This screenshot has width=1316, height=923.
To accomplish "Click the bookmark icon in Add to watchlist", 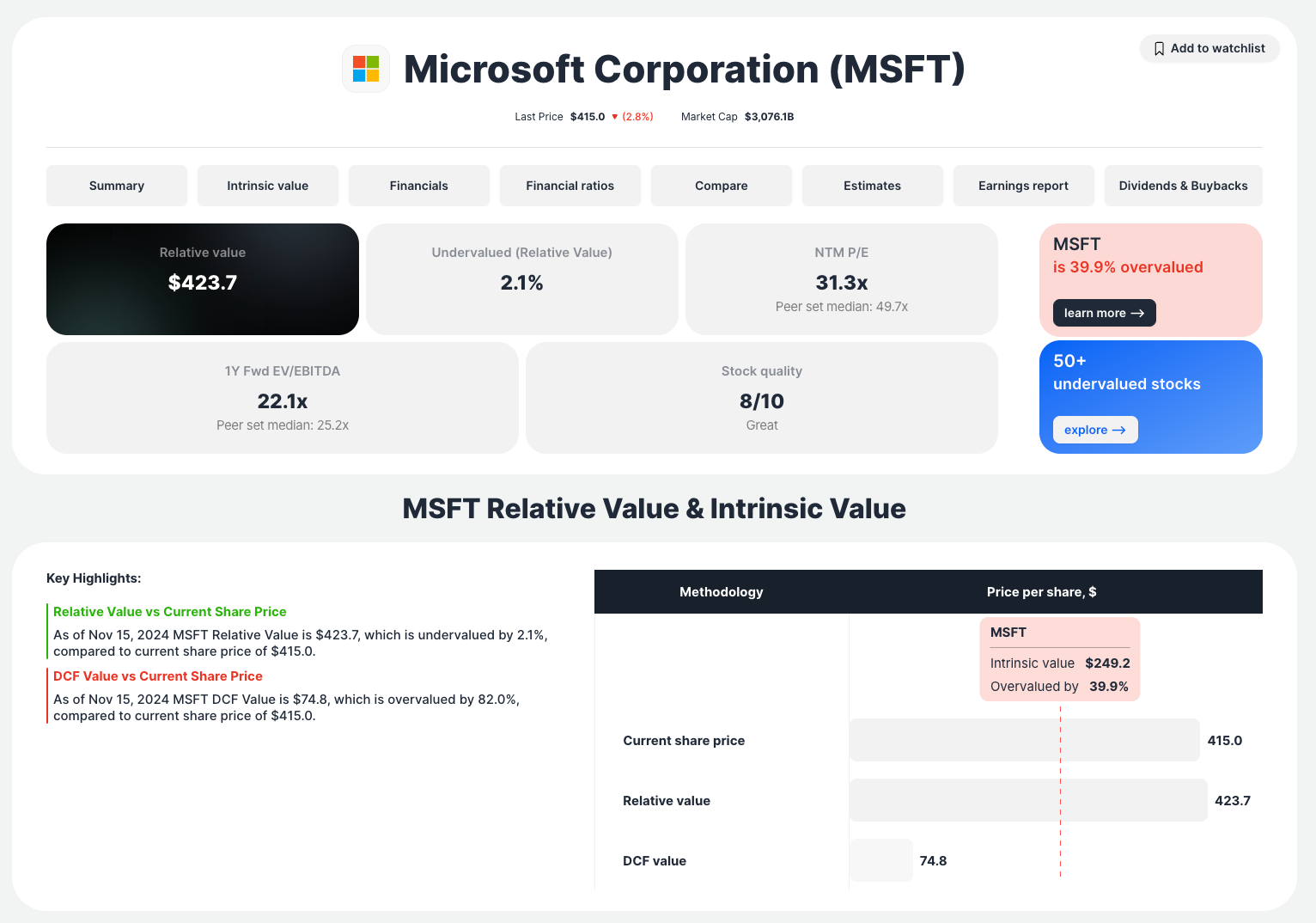I will (1160, 48).
